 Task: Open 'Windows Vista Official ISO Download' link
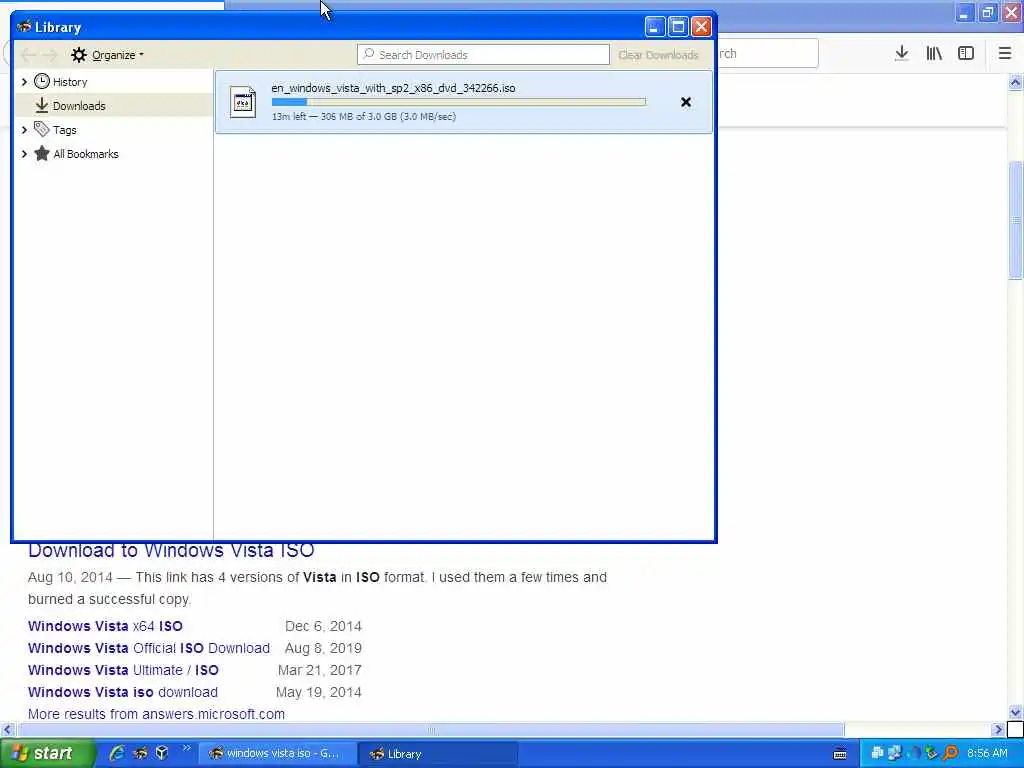[149, 648]
